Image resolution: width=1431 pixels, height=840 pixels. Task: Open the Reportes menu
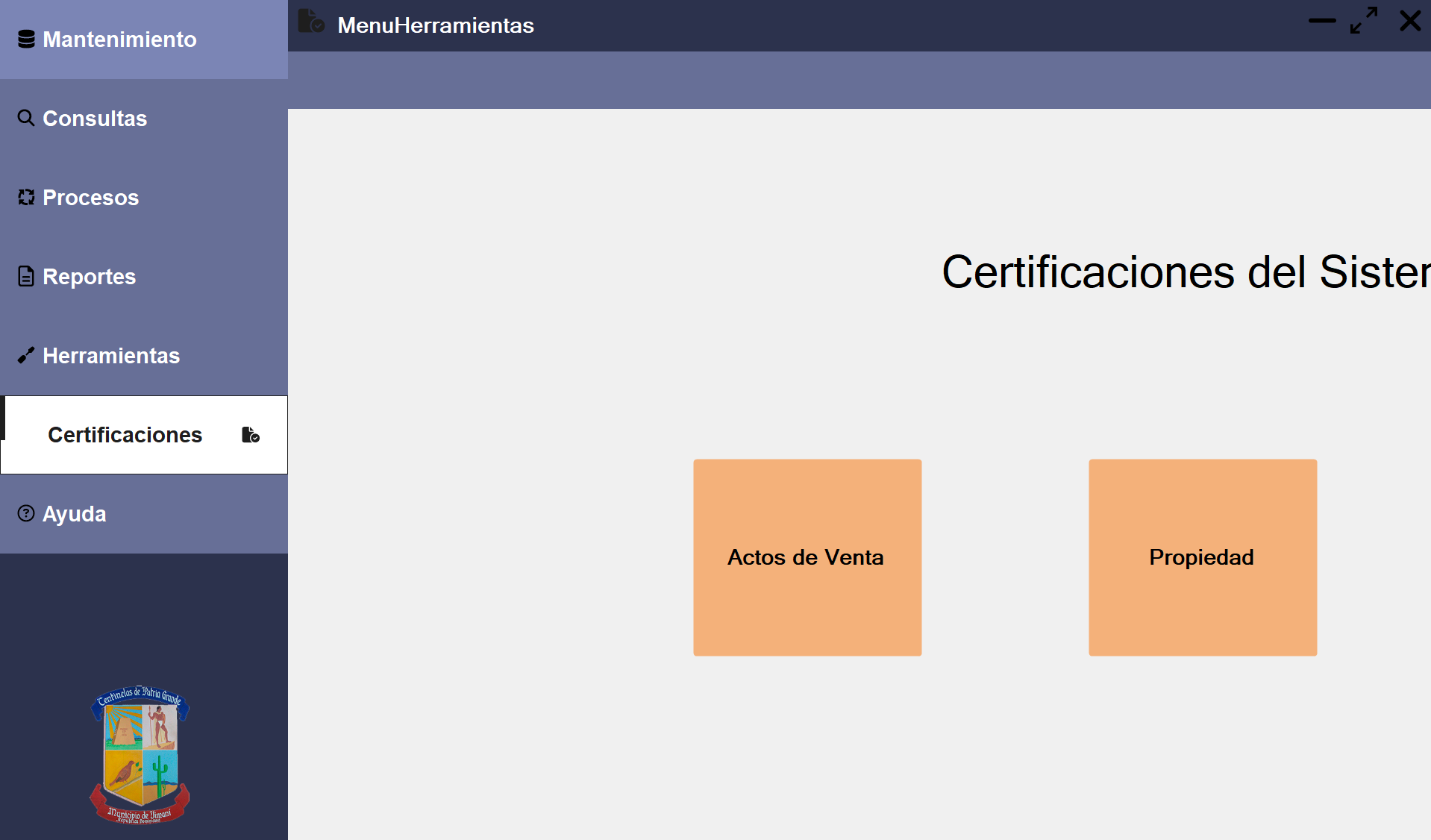144,277
